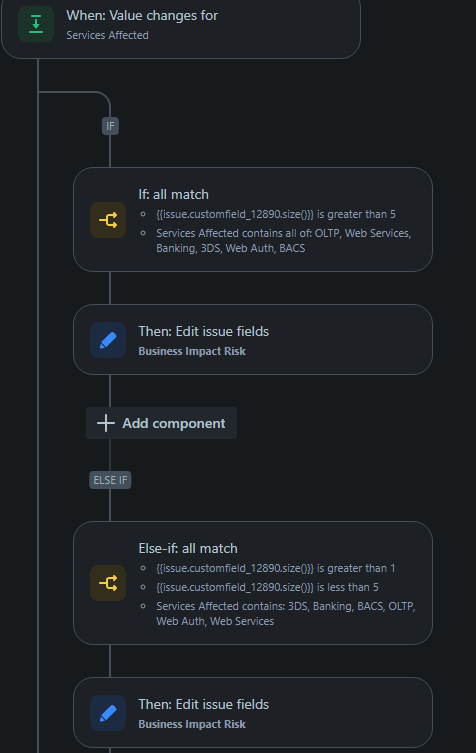Select the first Then: Edit issue fields action

click(253, 340)
